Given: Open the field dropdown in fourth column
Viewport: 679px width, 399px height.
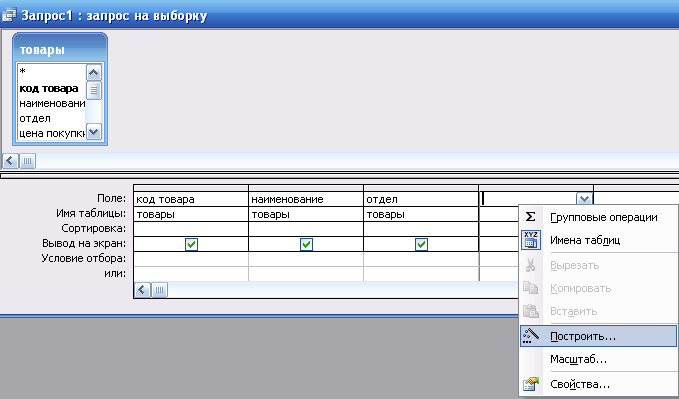Looking at the screenshot, I should coord(584,199).
